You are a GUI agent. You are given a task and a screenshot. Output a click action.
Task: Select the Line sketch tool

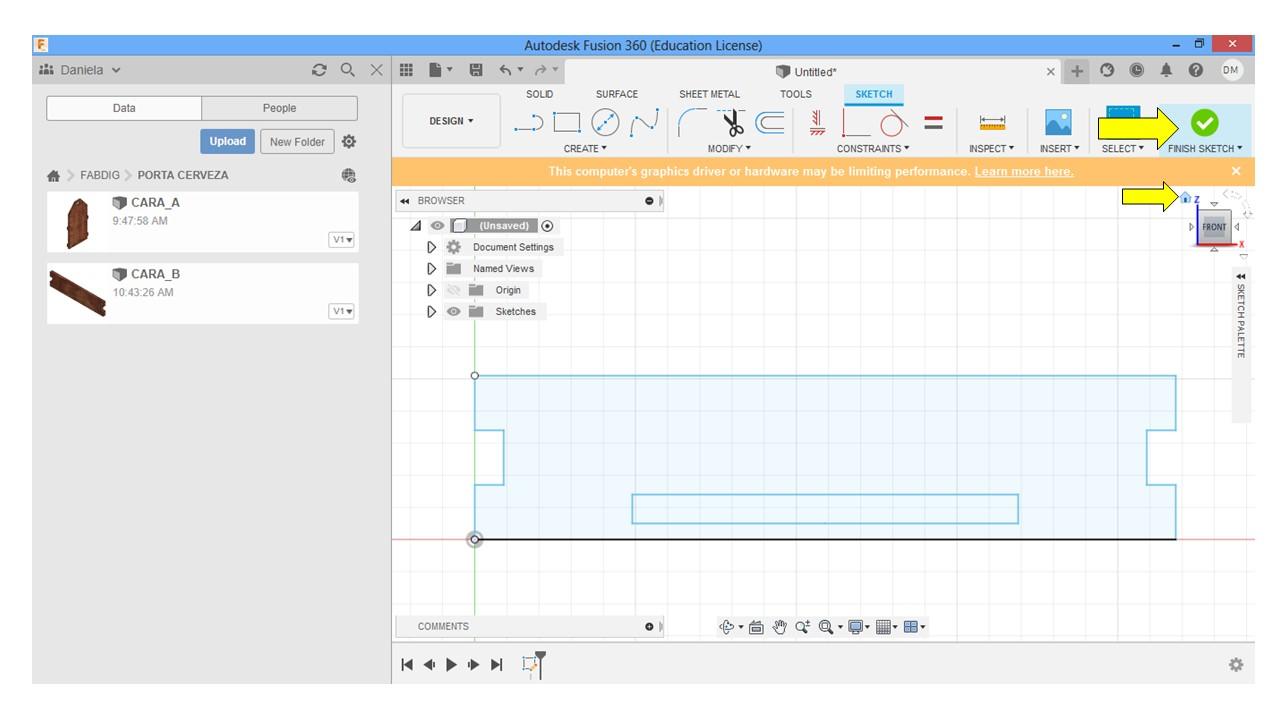click(528, 123)
